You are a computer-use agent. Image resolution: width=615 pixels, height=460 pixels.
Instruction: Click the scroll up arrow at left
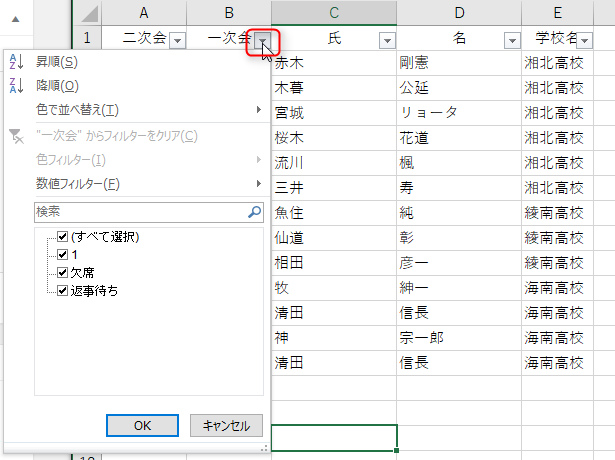click(16, 19)
